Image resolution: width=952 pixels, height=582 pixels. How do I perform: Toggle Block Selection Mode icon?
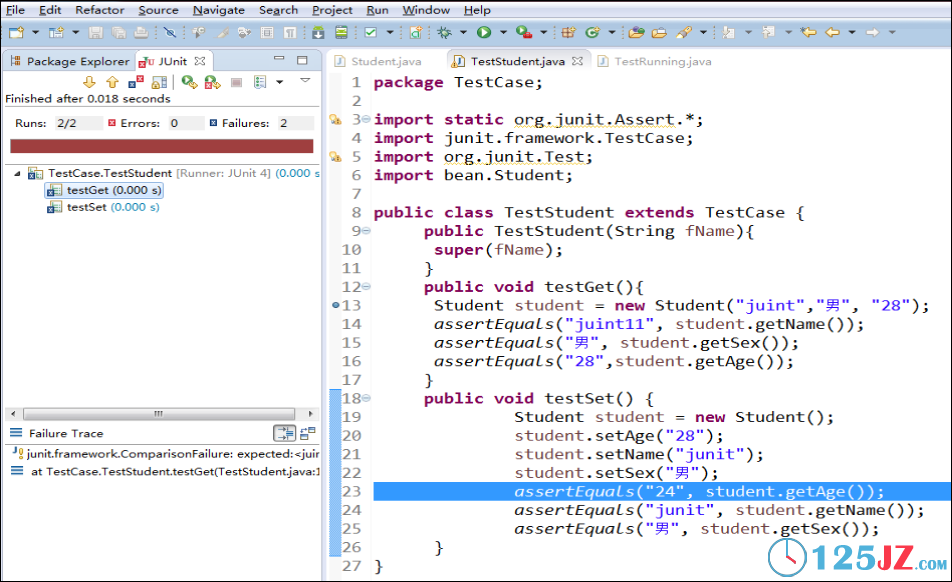pos(267,32)
